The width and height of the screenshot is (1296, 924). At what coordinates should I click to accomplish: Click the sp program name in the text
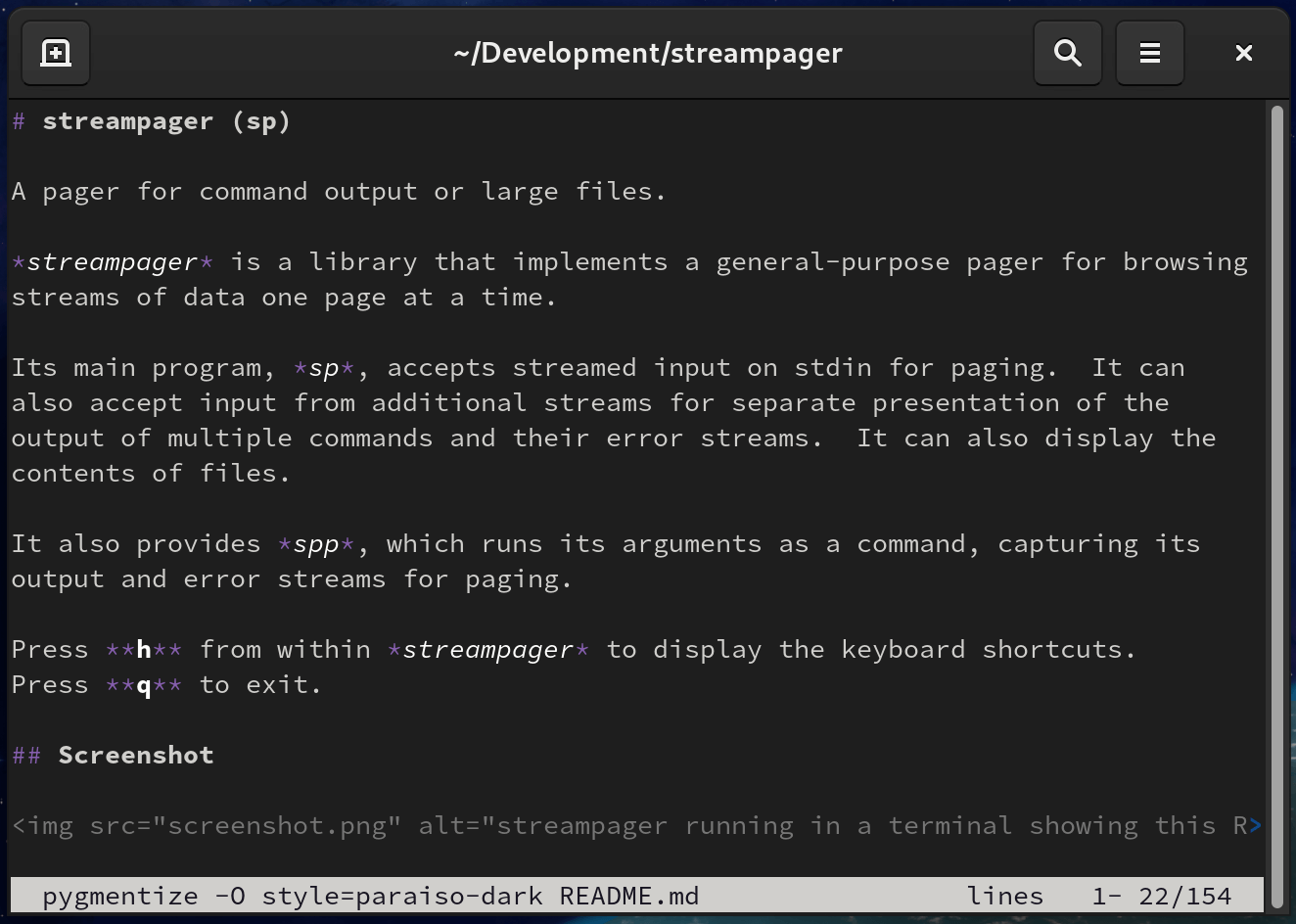click(323, 367)
